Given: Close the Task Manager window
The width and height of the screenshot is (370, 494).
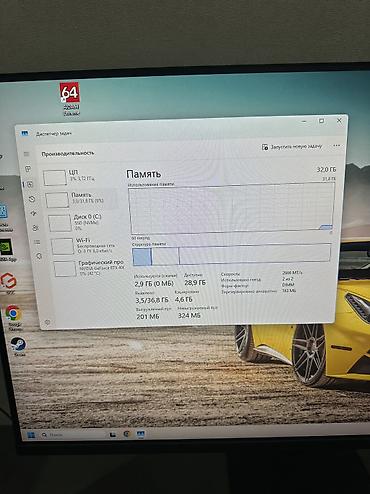Looking at the screenshot, I should coord(339,120).
